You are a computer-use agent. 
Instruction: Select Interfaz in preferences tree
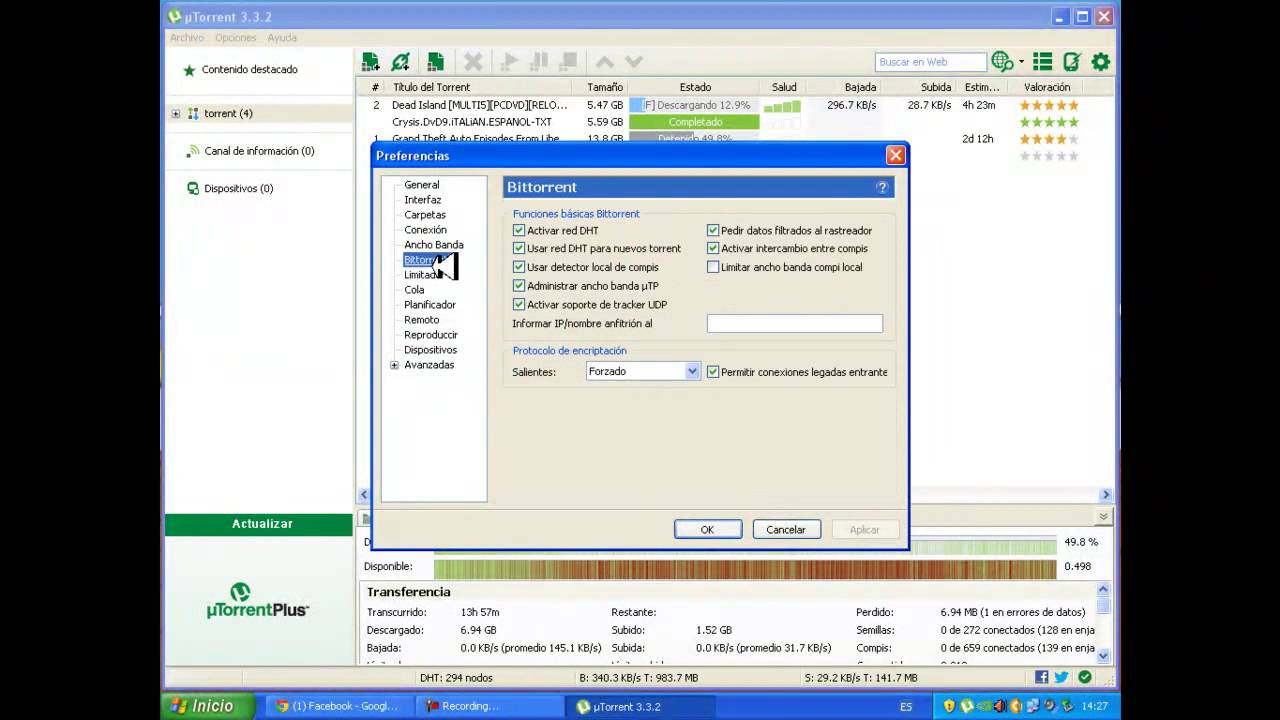[x=422, y=200]
